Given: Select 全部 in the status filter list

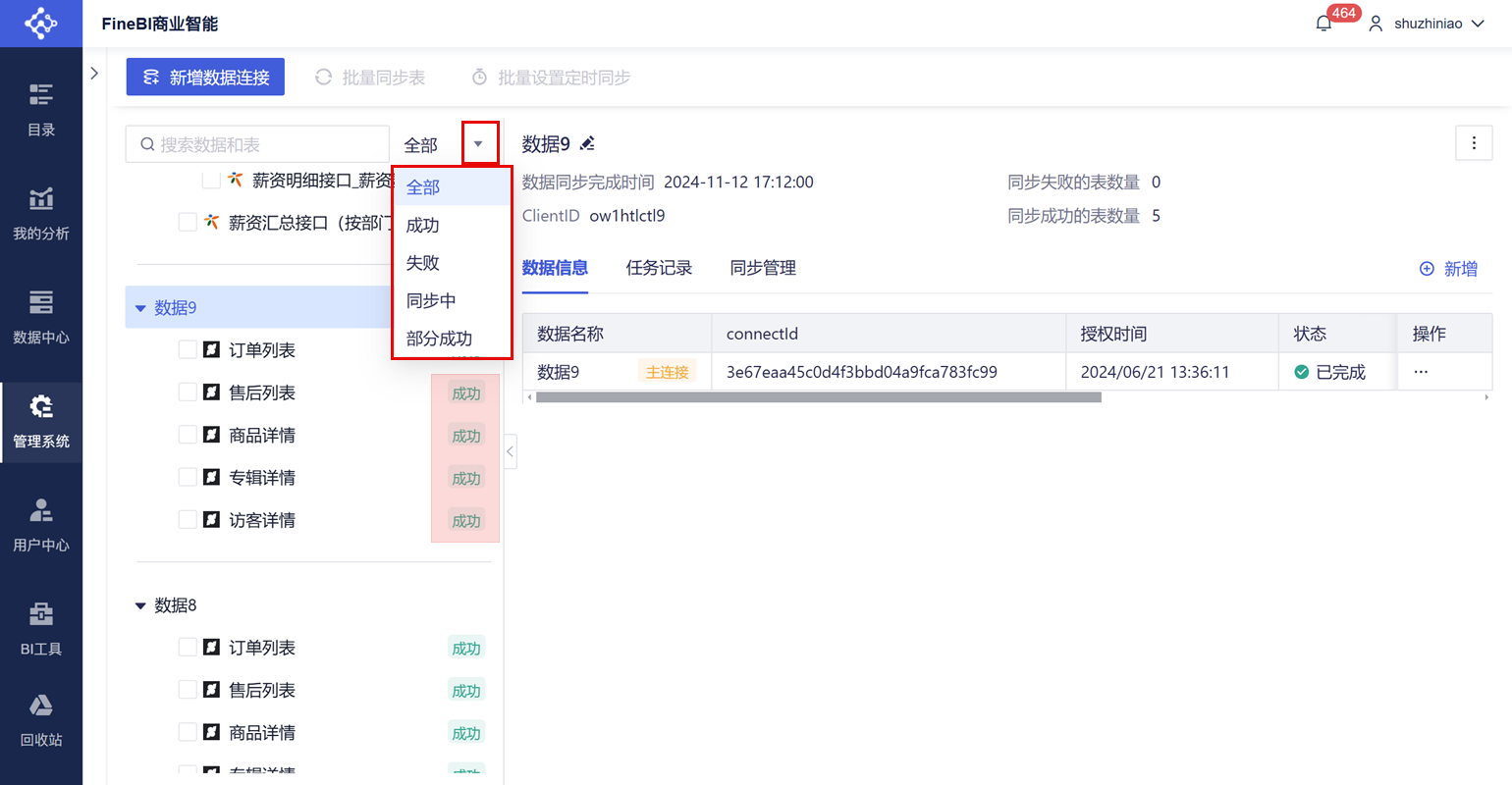Looking at the screenshot, I should click(452, 186).
